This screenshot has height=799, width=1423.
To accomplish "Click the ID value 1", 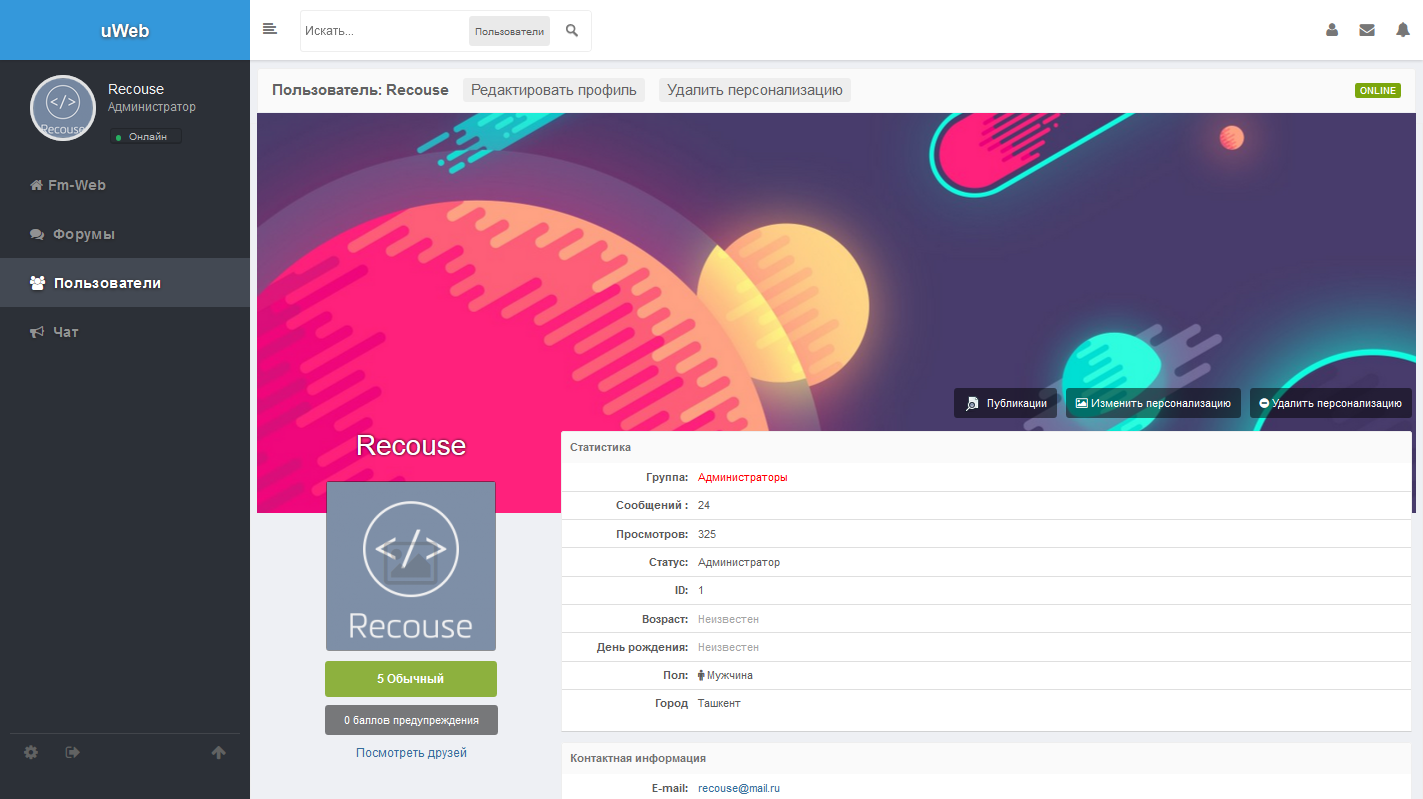I will pyautogui.click(x=701, y=591).
